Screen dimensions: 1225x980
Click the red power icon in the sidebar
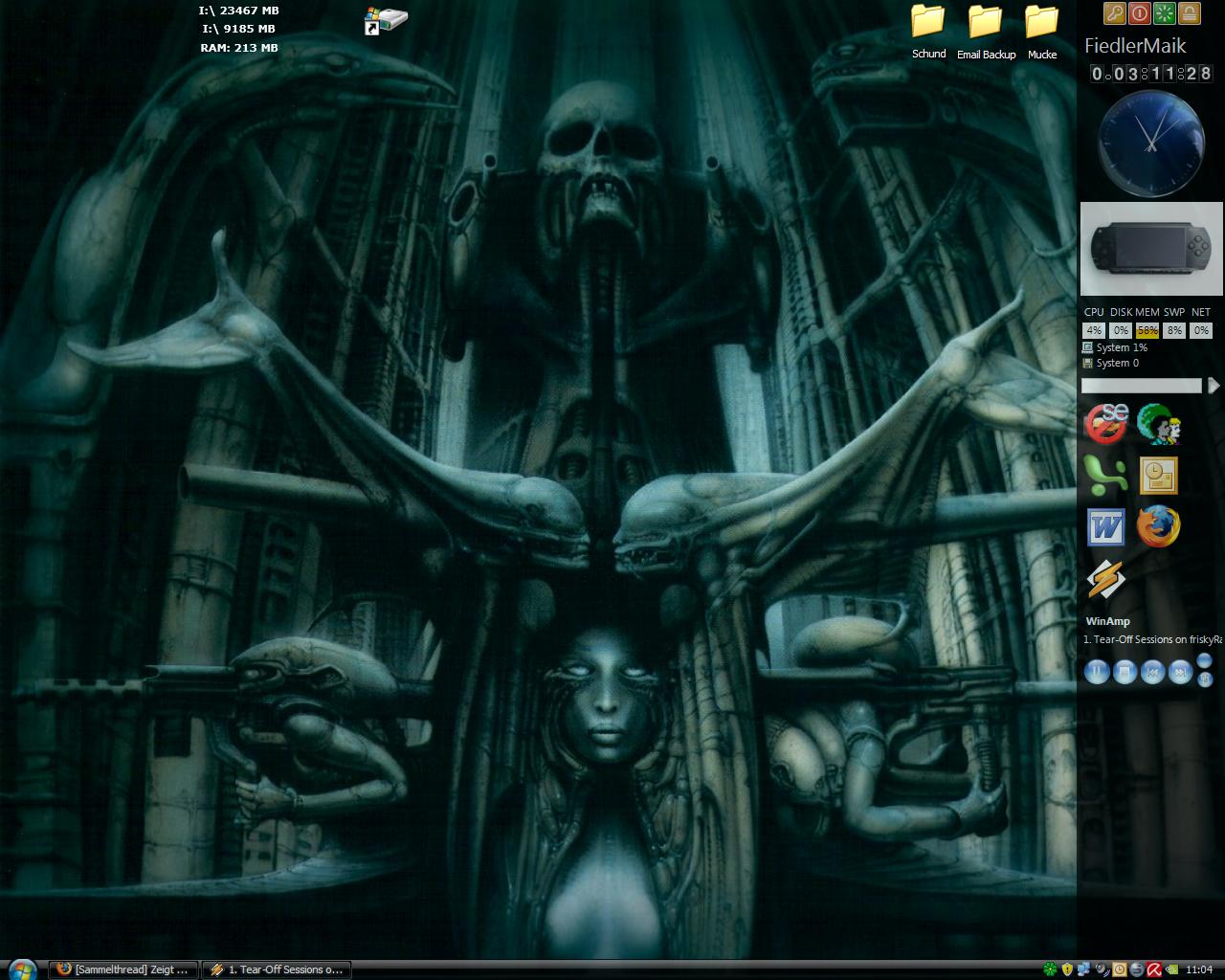coord(1139,13)
